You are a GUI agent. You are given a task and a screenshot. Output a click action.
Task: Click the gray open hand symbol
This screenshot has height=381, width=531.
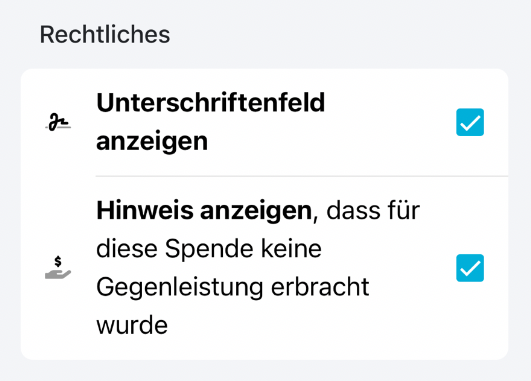(x=58, y=274)
